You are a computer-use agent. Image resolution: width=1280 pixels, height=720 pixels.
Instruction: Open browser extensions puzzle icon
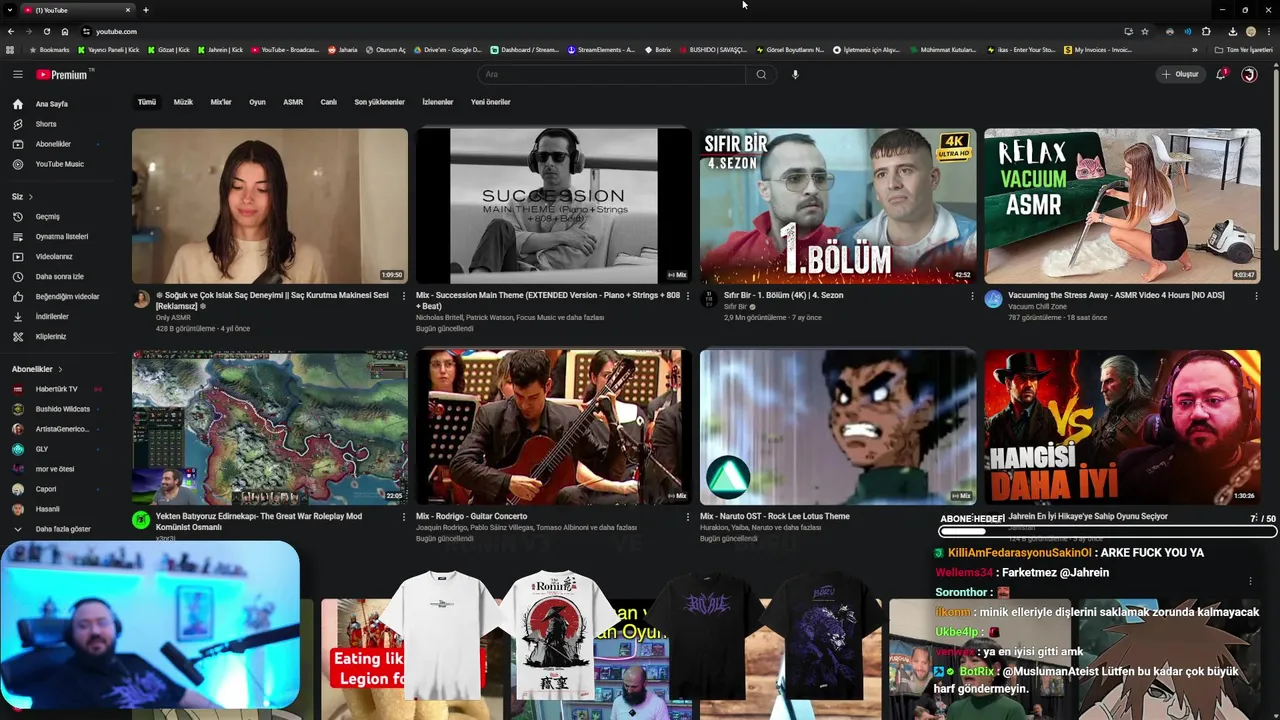coord(1206,31)
